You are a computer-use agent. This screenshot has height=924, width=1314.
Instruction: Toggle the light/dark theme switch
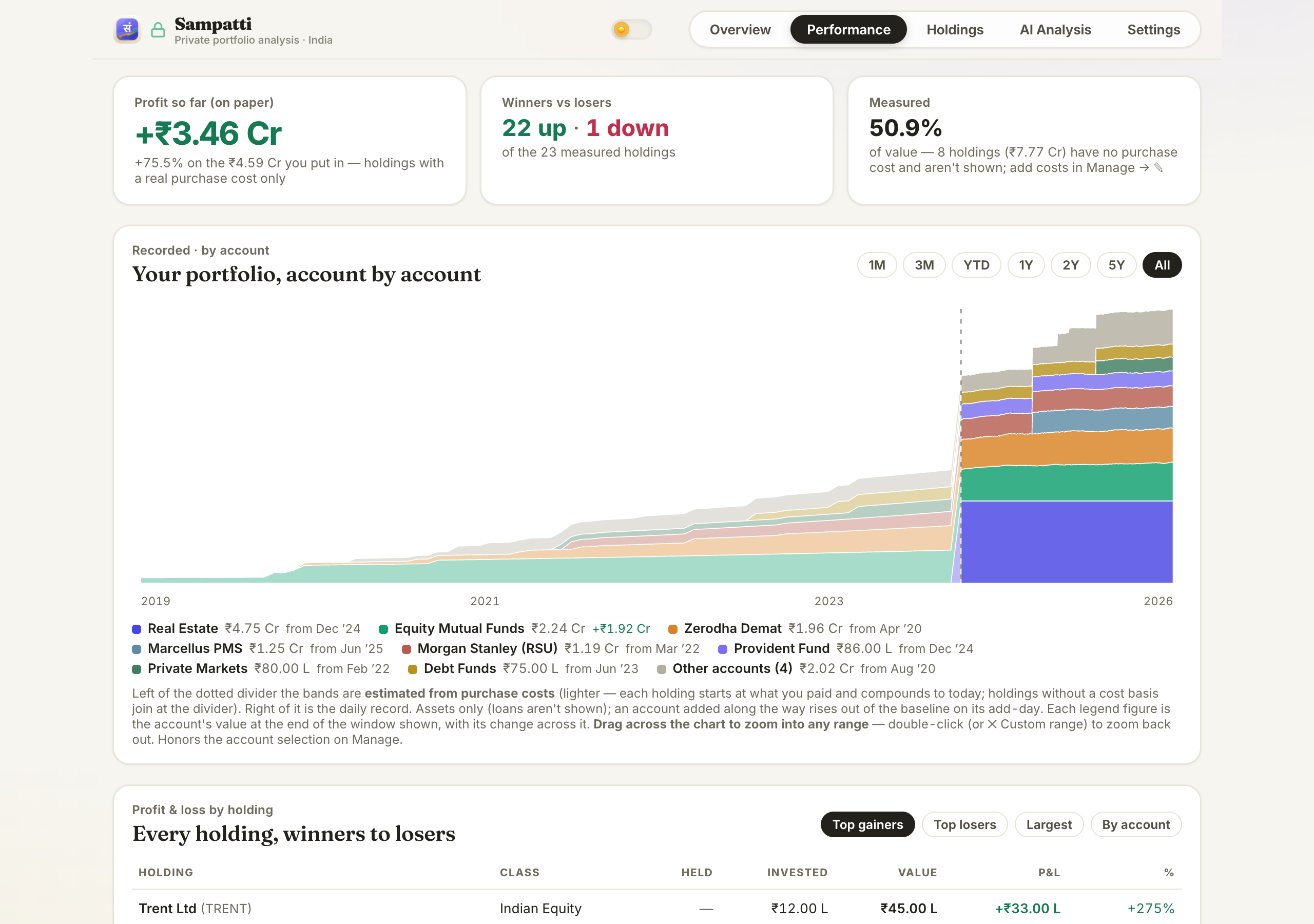pyautogui.click(x=632, y=29)
